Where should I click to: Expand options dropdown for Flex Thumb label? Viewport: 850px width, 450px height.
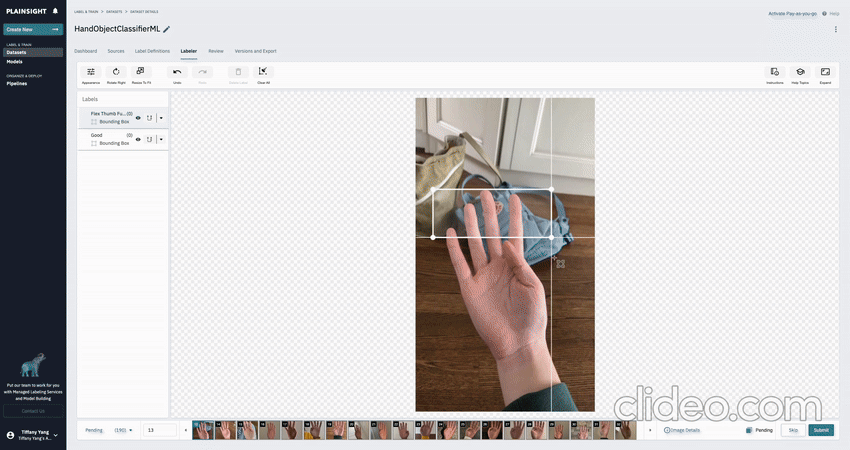click(161, 118)
